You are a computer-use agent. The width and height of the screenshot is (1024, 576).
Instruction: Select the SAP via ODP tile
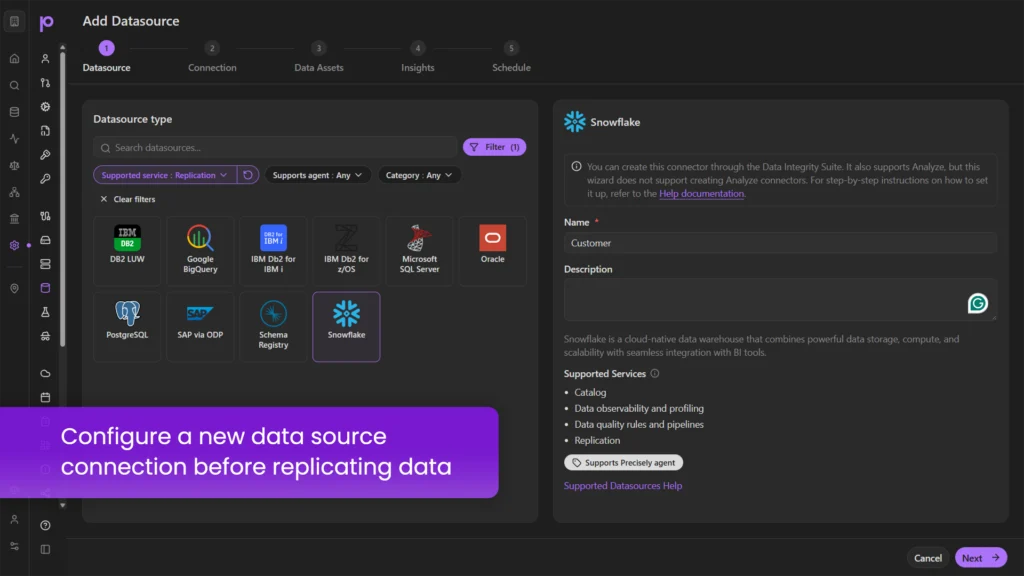click(200, 327)
